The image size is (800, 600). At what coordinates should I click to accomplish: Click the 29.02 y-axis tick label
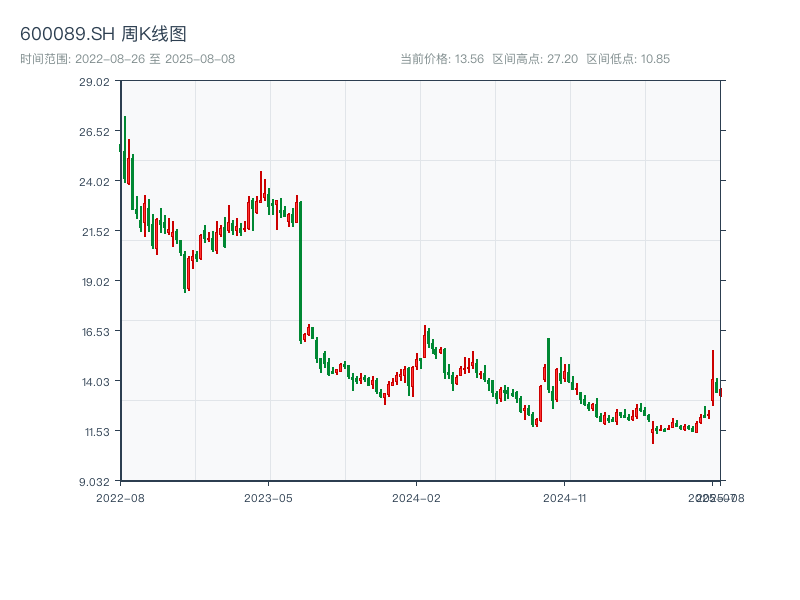click(x=94, y=81)
